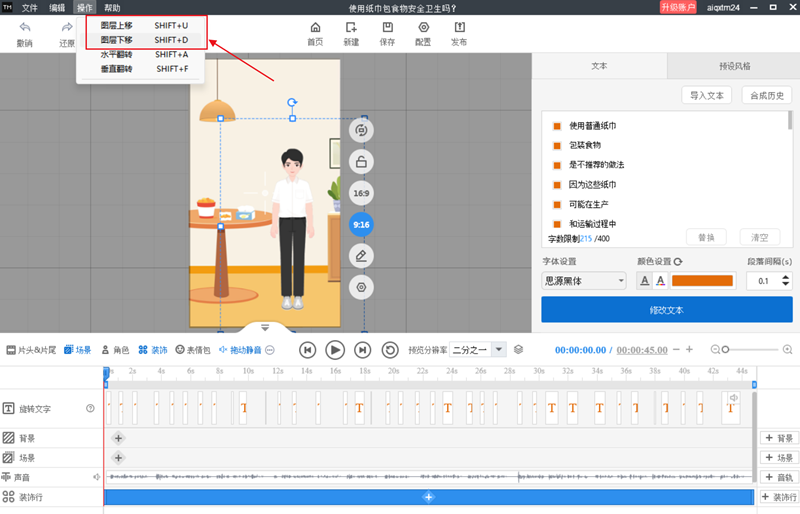Mute the 声音 track speaker icon
Viewport: 800px width, 514px height.
96,477
